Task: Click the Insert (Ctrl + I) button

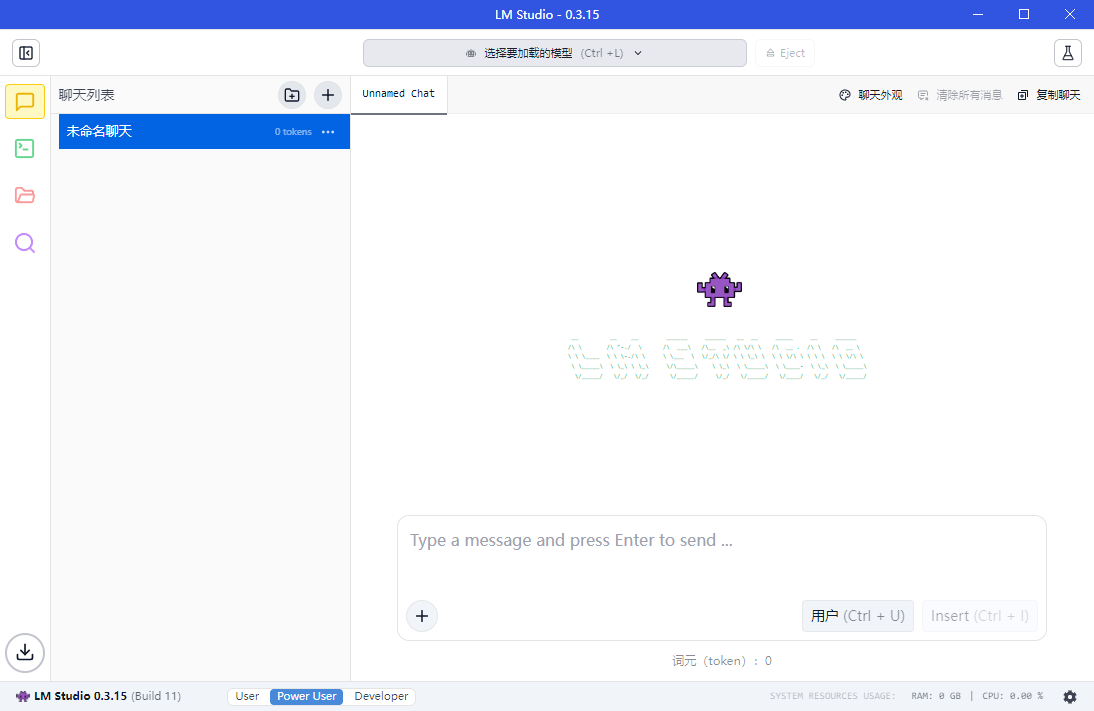Action: (x=980, y=616)
